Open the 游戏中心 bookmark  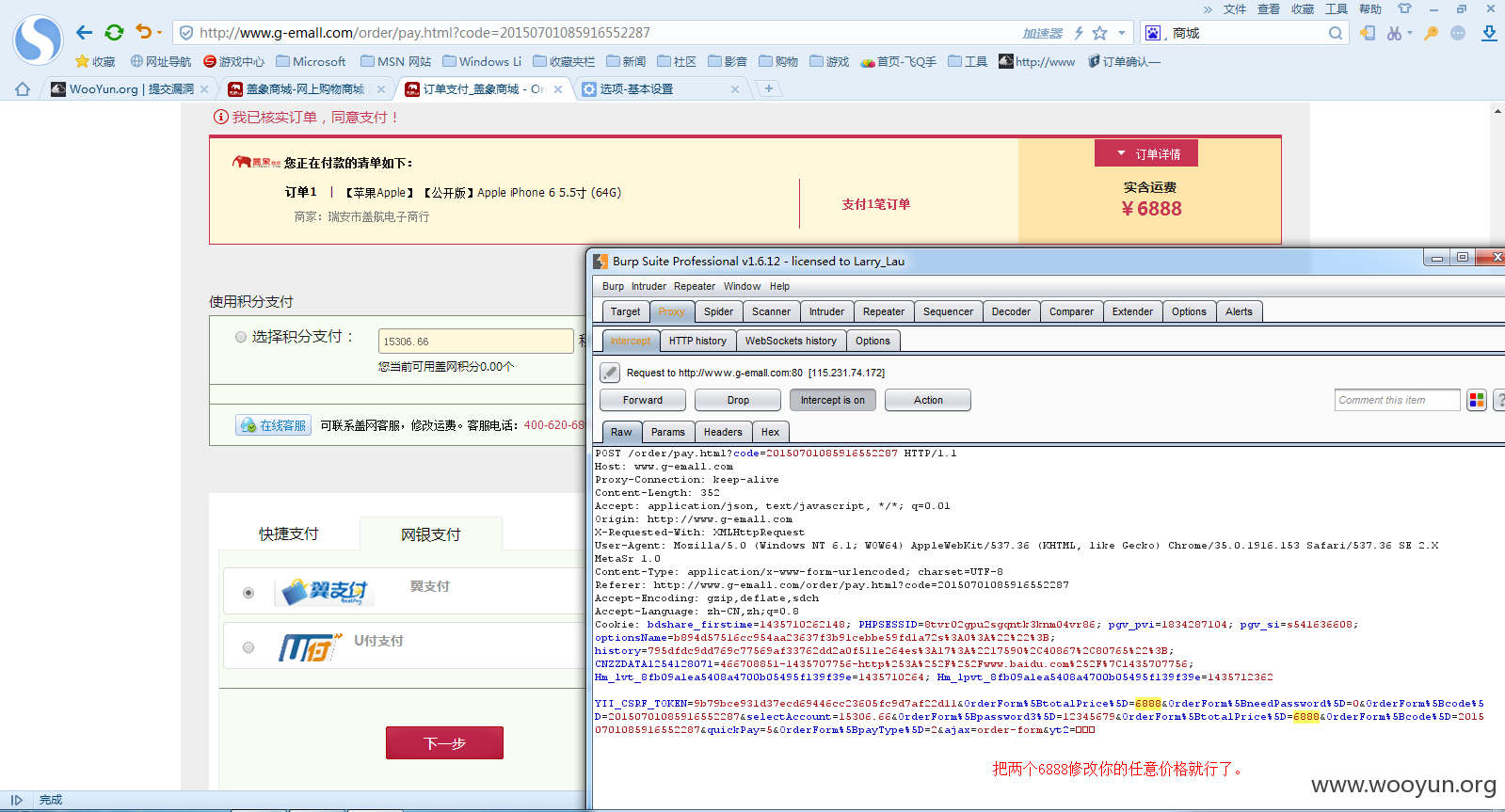(233, 61)
